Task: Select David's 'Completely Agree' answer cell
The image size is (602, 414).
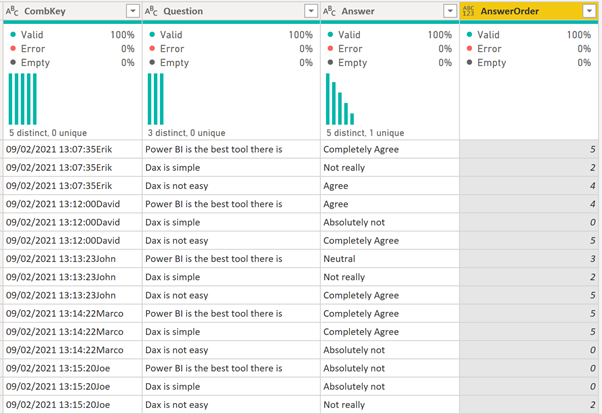Action: tap(390, 241)
